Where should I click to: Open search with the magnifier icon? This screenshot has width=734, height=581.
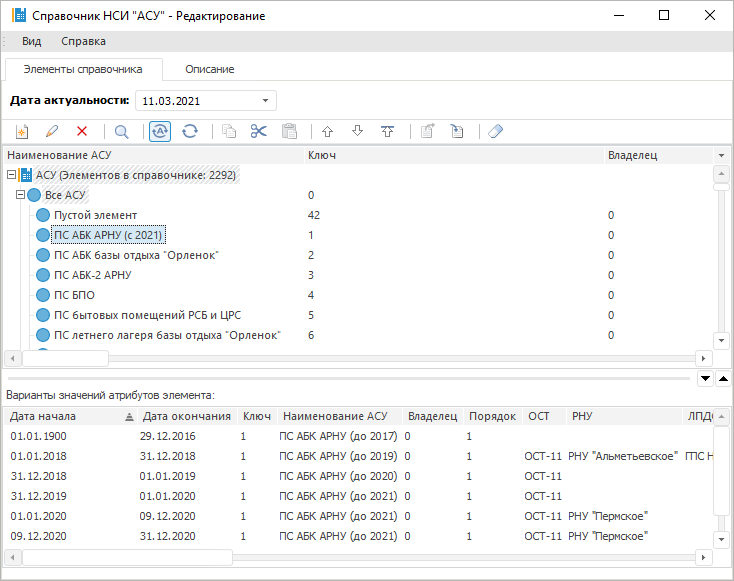pyautogui.click(x=121, y=131)
